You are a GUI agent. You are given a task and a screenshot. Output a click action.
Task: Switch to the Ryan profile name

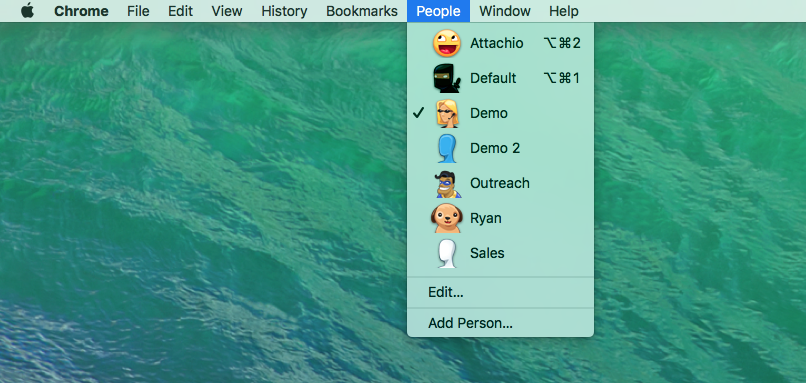coord(486,218)
